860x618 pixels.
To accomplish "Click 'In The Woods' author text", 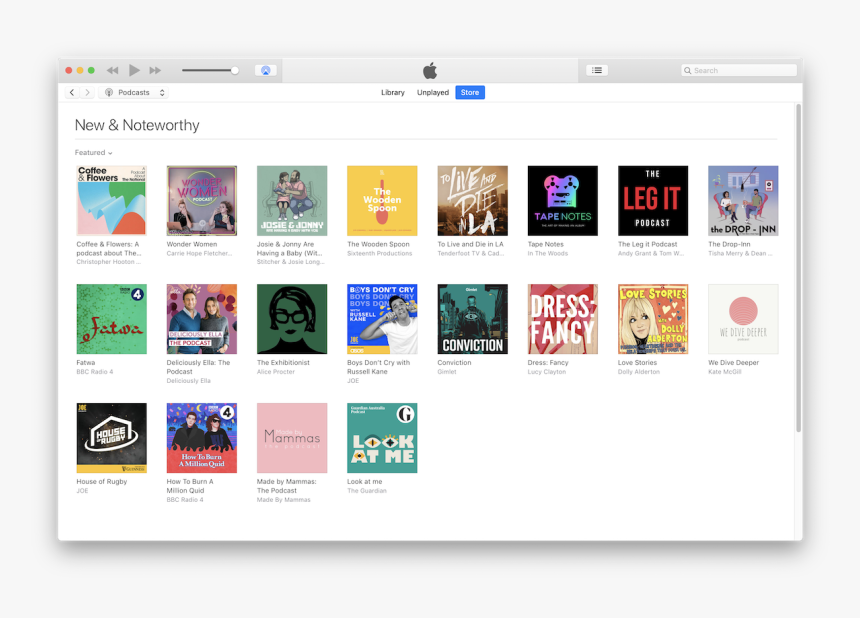I will pyautogui.click(x=548, y=253).
